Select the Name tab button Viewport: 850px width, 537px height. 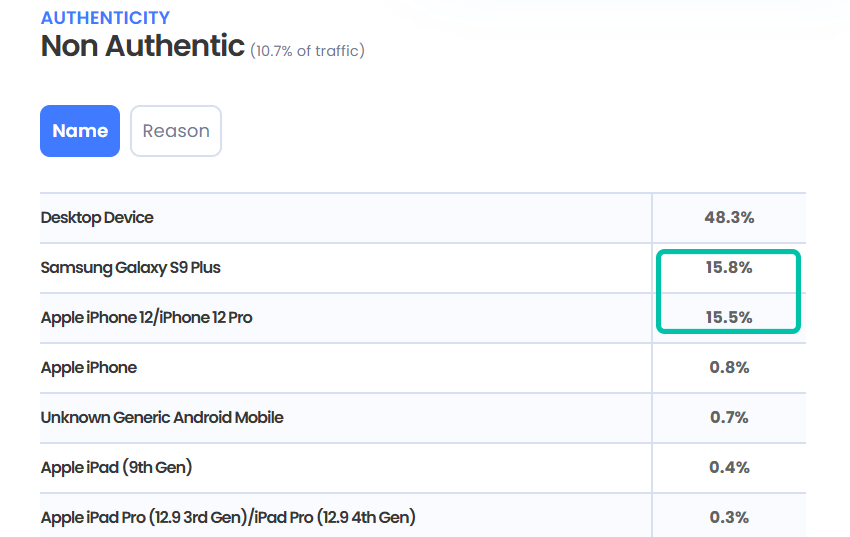(x=80, y=131)
